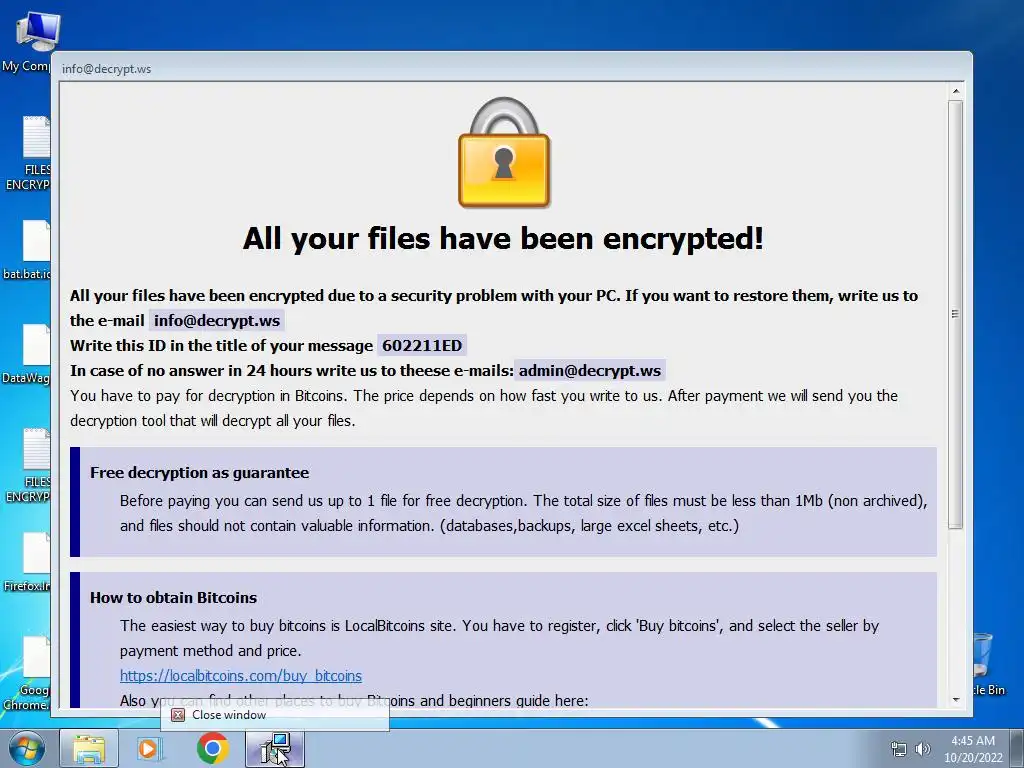Click the scrollbar up arrow
Image resolution: width=1024 pixels, height=768 pixels.
[955, 91]
